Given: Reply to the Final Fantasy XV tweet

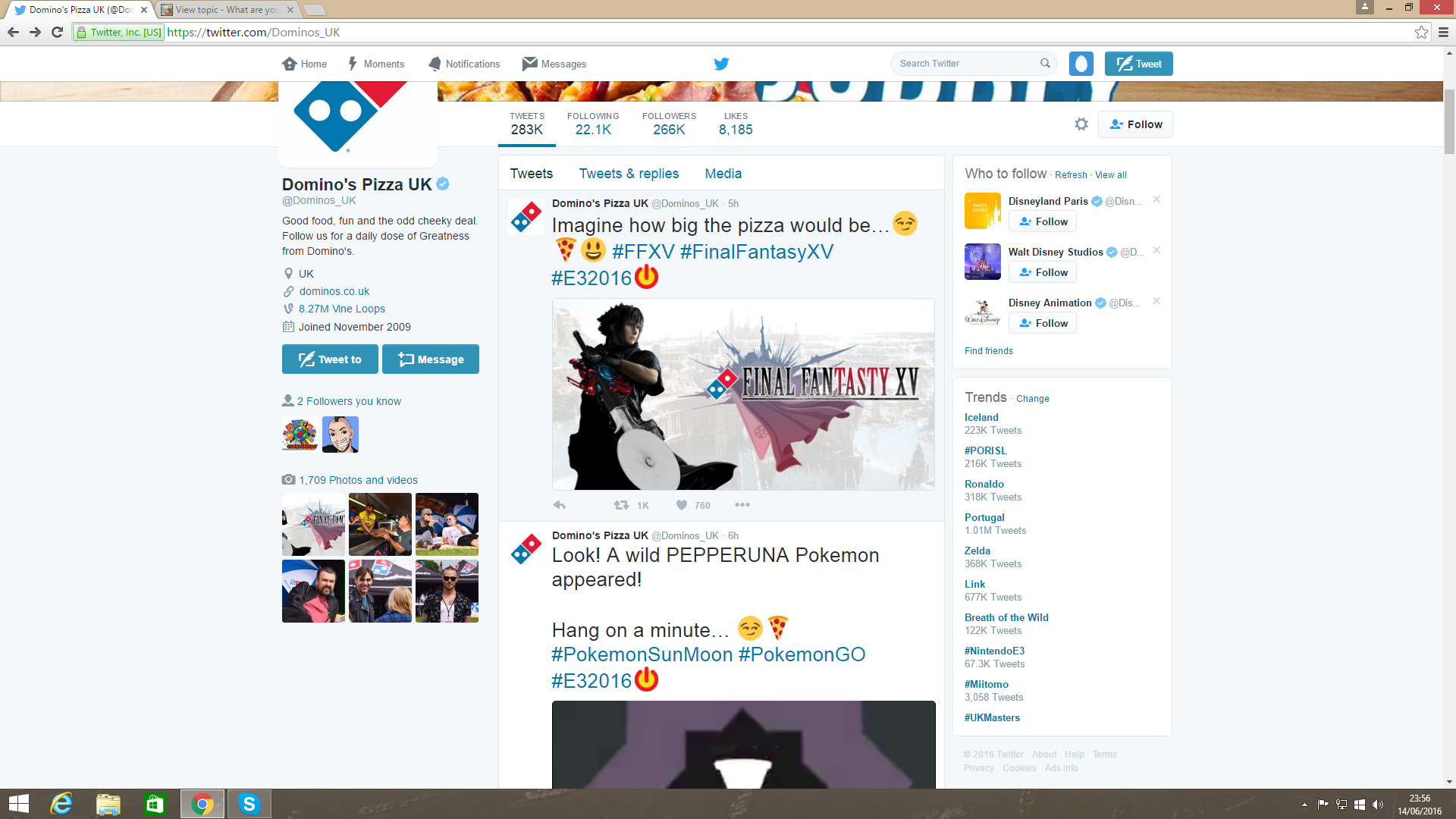Looking at the screenshot, I should (560, 505).
